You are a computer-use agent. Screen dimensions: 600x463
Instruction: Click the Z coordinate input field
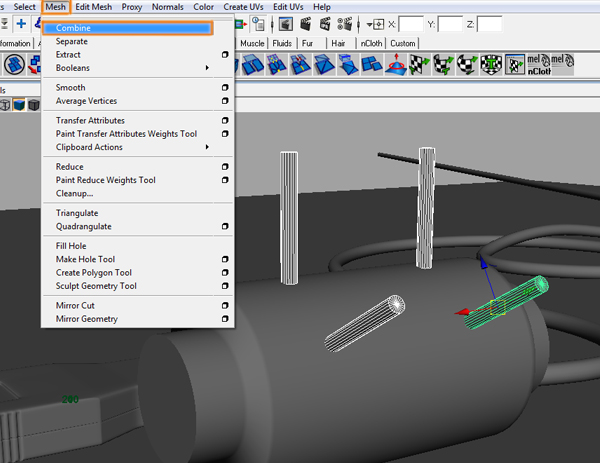[490, 24]
